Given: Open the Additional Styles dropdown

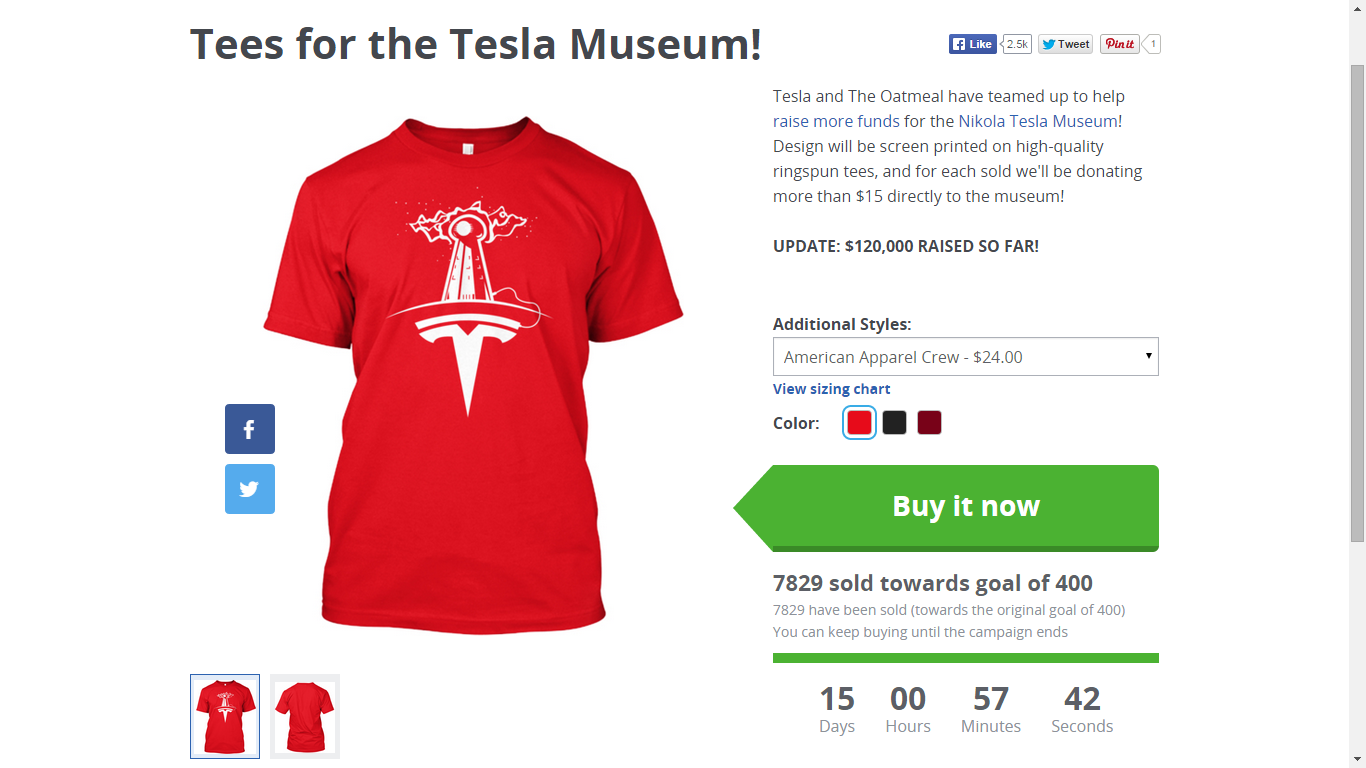Looking at the screenshot, I should point(965,357).
